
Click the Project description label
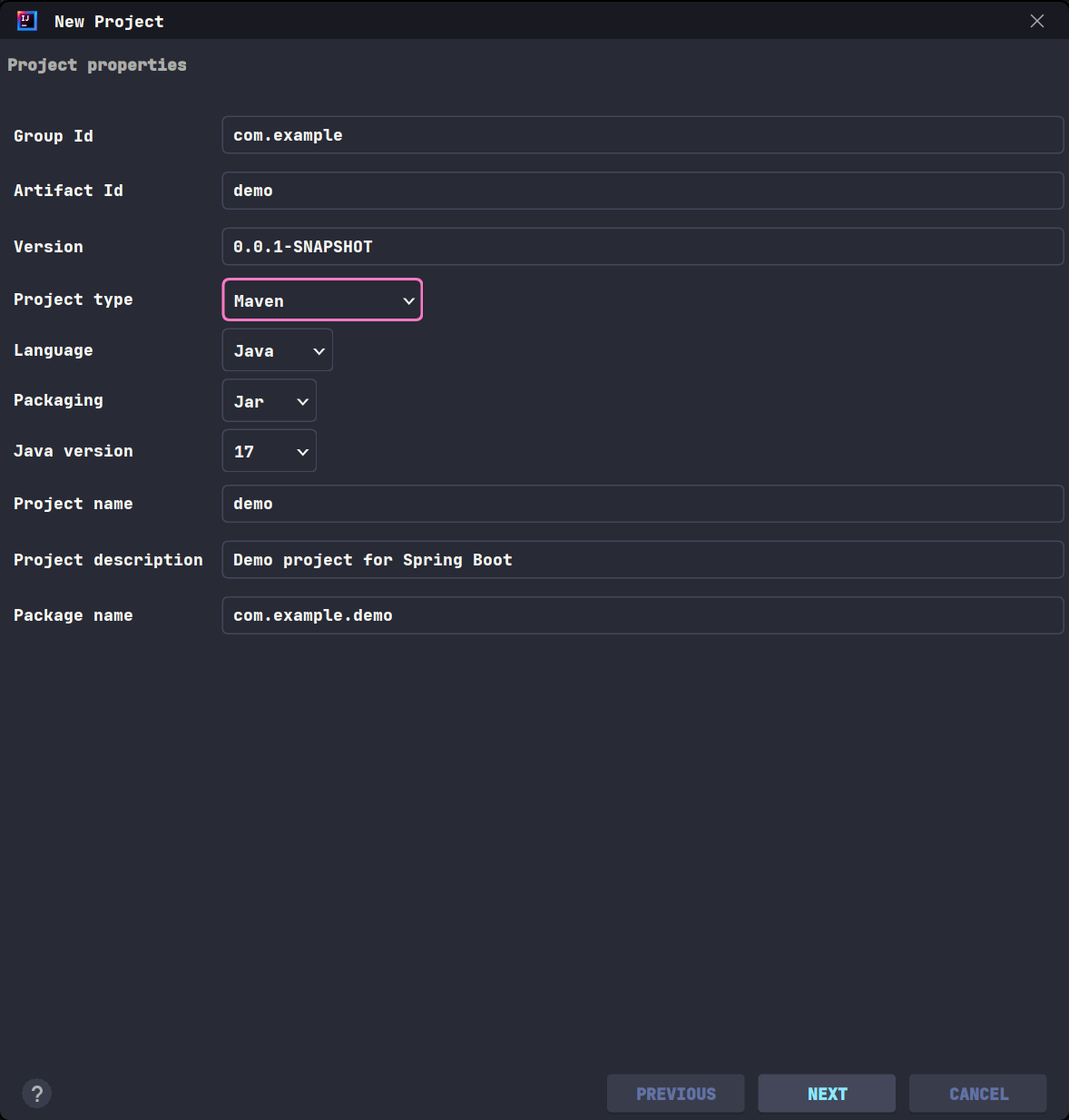pos(108,560)
